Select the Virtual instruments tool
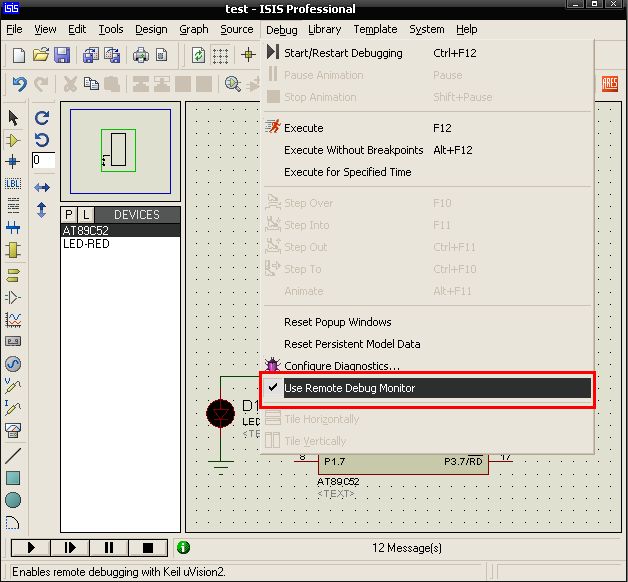The image size is (628, 582). click(x=13, y=430)
